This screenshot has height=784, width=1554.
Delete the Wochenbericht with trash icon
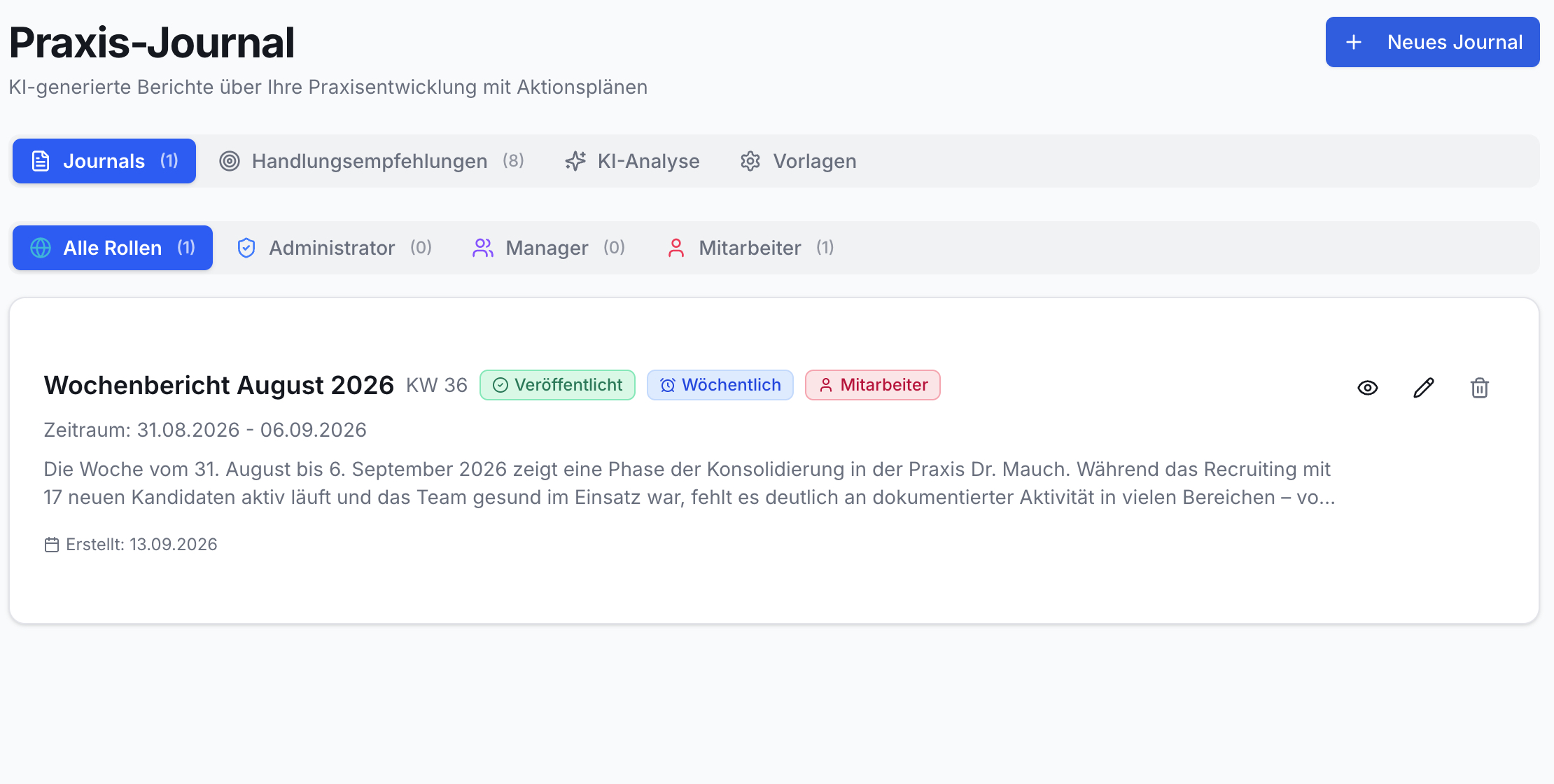[x=1480, y=388]
